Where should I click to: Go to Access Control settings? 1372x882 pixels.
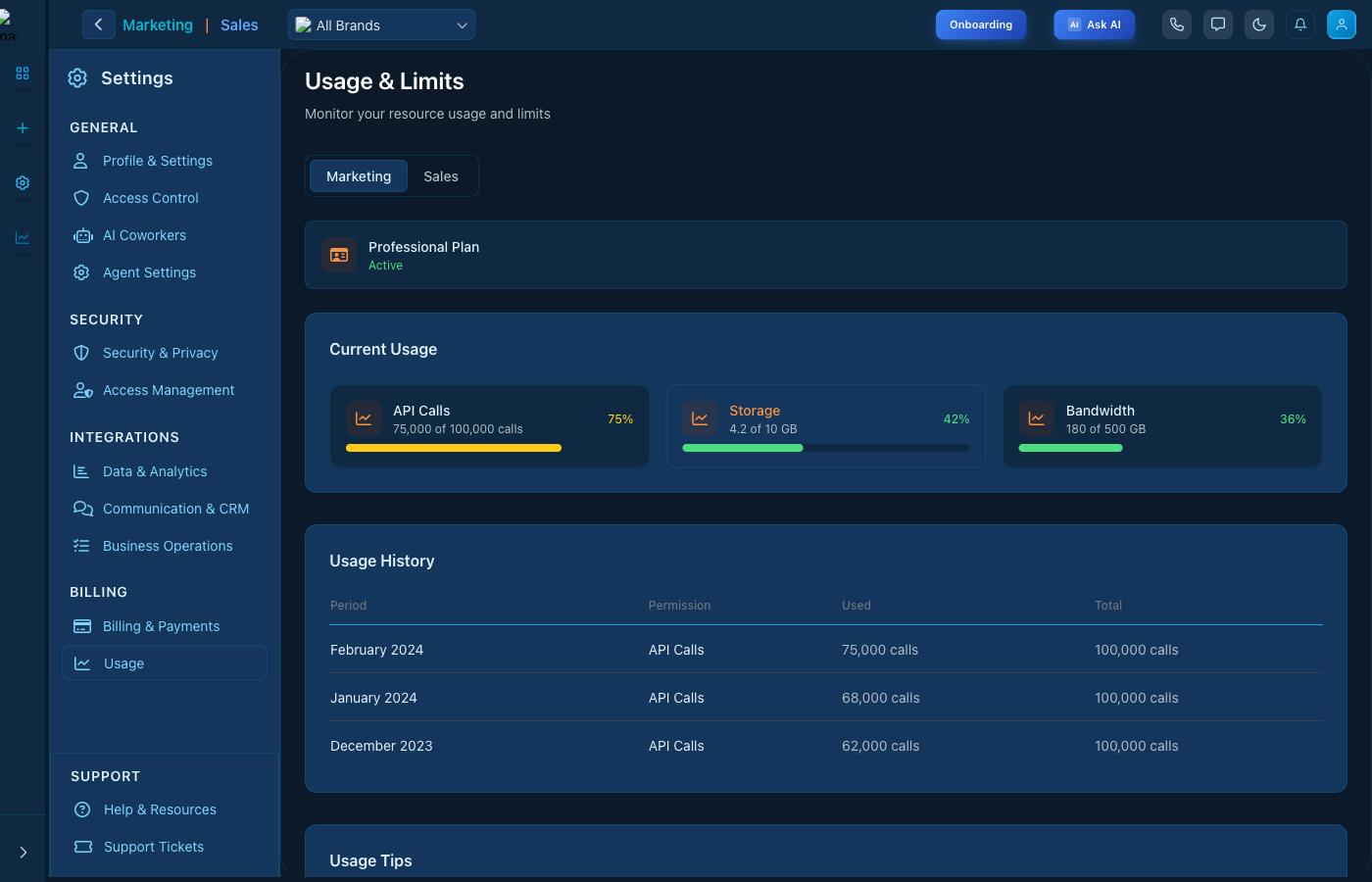165,198
